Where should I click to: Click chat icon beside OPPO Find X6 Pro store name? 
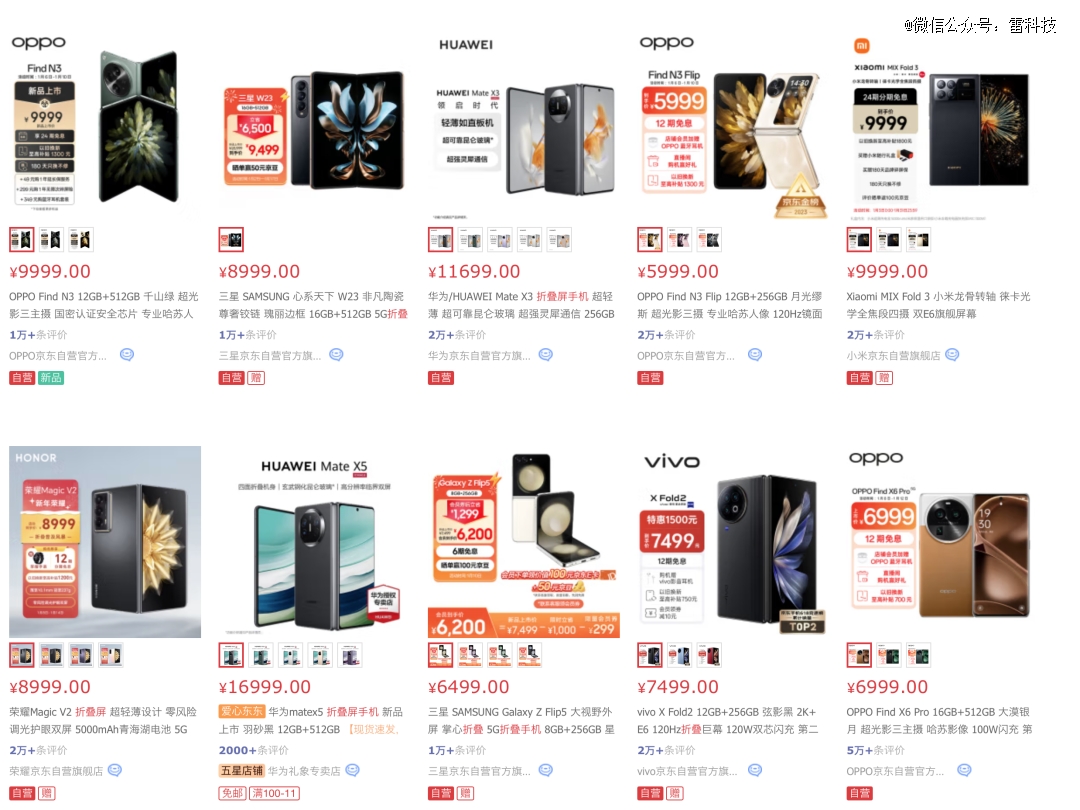point(964,770)
